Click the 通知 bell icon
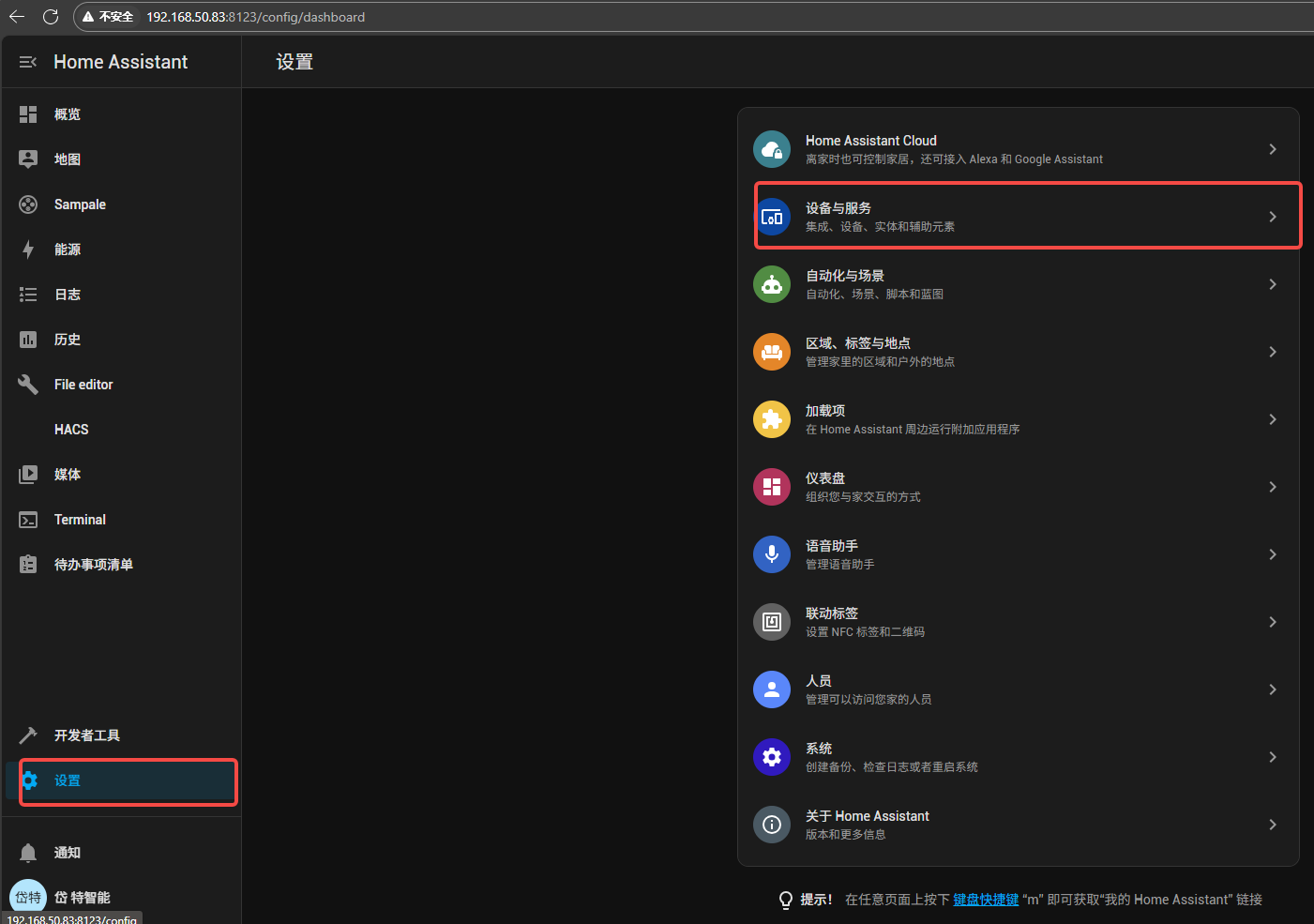This screenshot has width=1314, height=924. (x=28, y=853)
